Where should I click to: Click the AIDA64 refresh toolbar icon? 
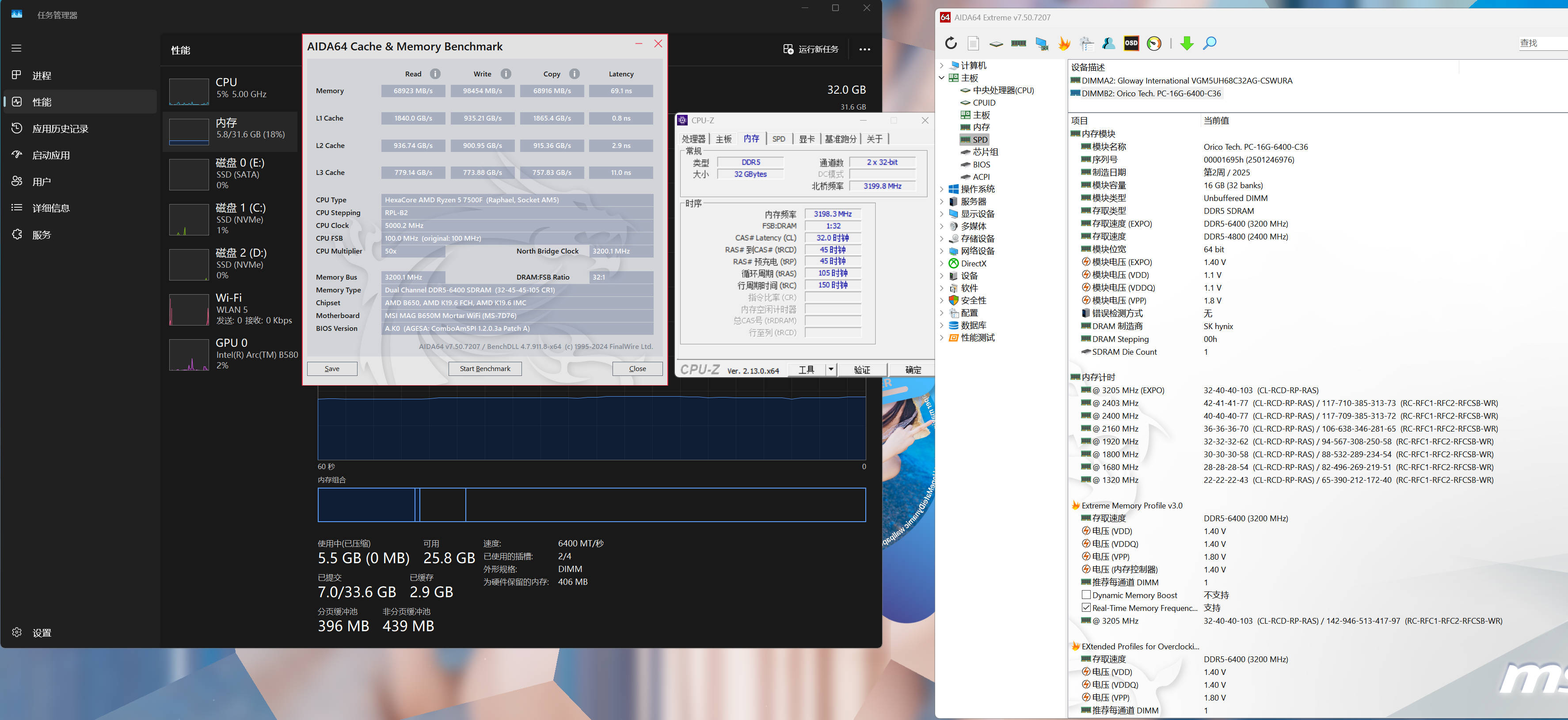pyautogui.click(x=951, y=43)
